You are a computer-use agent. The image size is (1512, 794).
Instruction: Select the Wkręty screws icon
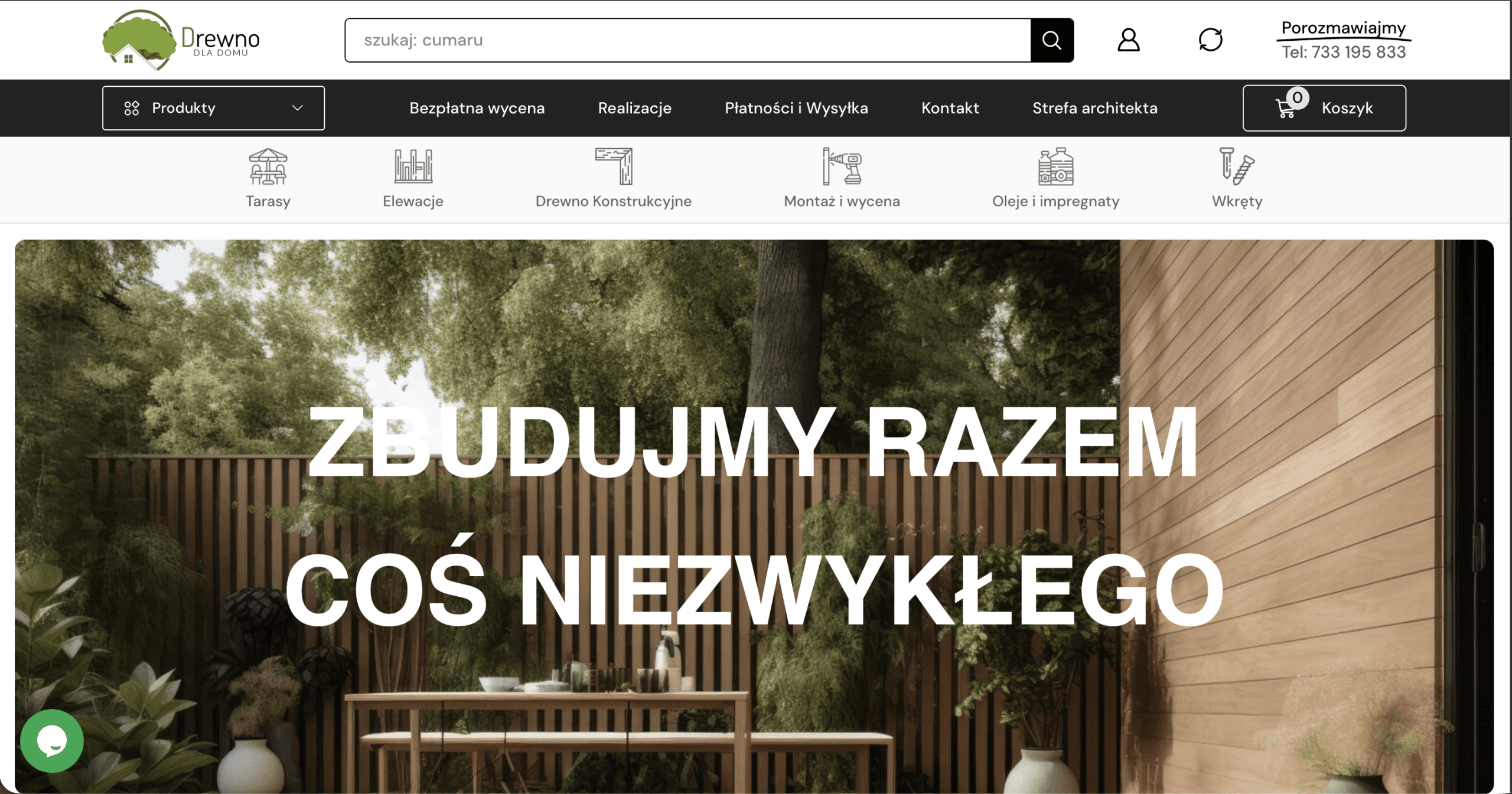coord(1237,166)
